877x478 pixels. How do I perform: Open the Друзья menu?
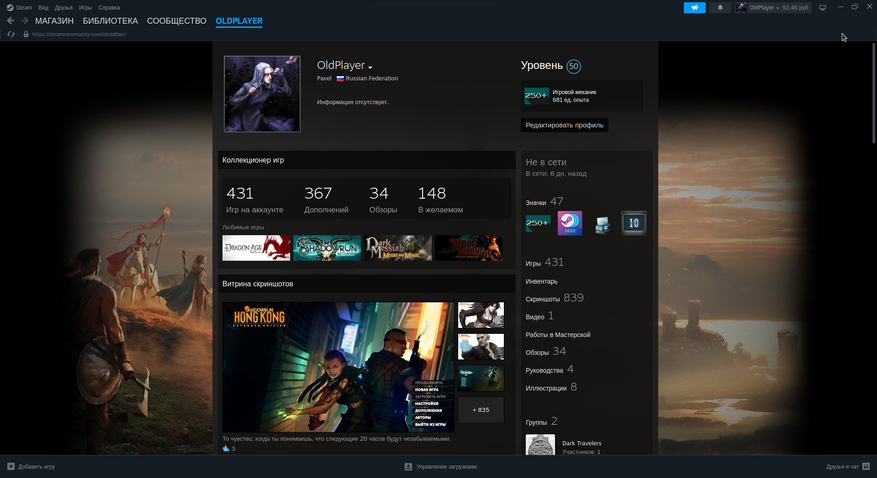pos(63,8)
